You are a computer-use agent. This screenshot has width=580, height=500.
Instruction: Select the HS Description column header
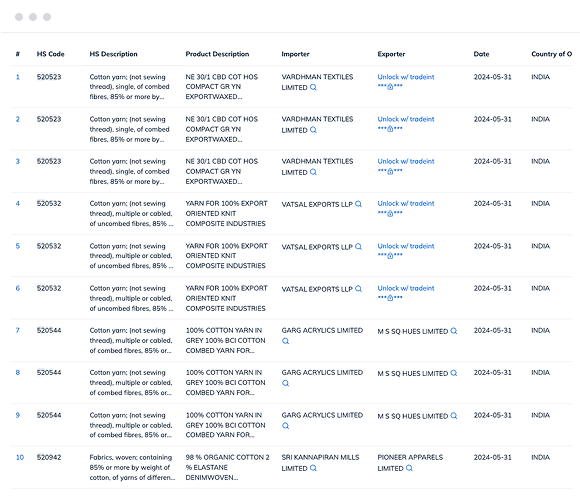[x=113, y=54]
